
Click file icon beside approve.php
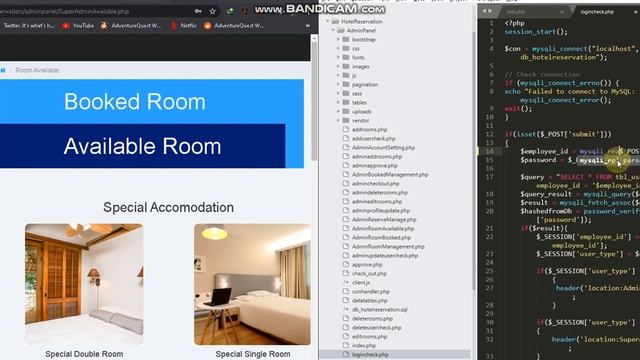tap(346, 264)
